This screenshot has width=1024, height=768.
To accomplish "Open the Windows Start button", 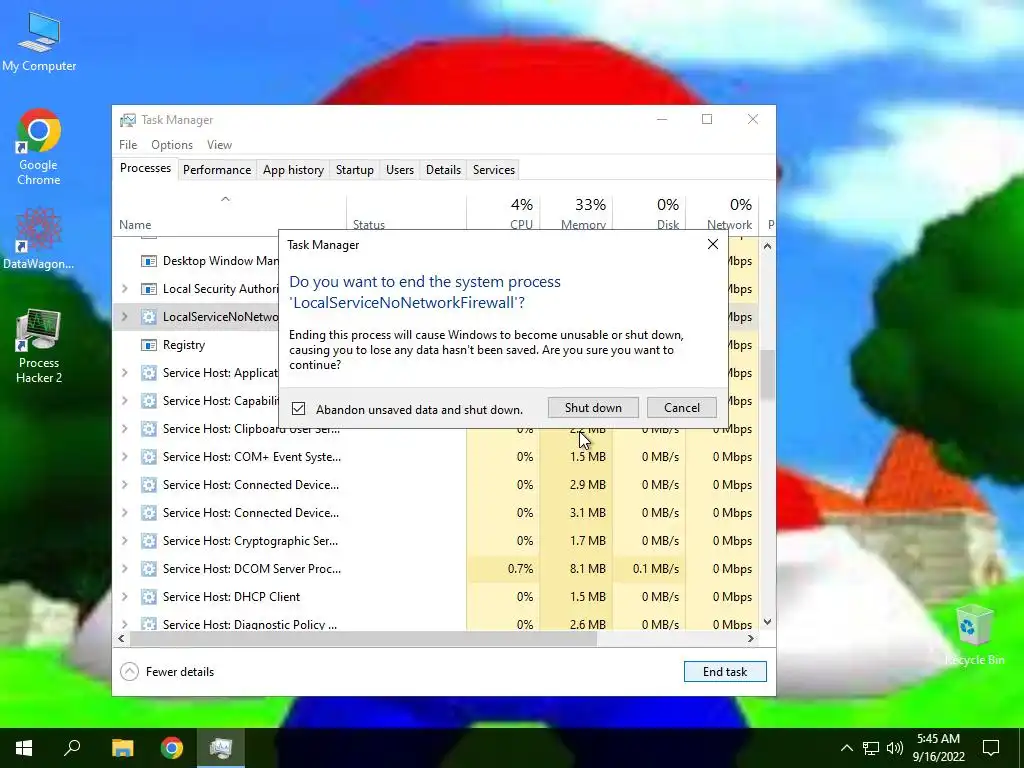I will click(24, 748).
